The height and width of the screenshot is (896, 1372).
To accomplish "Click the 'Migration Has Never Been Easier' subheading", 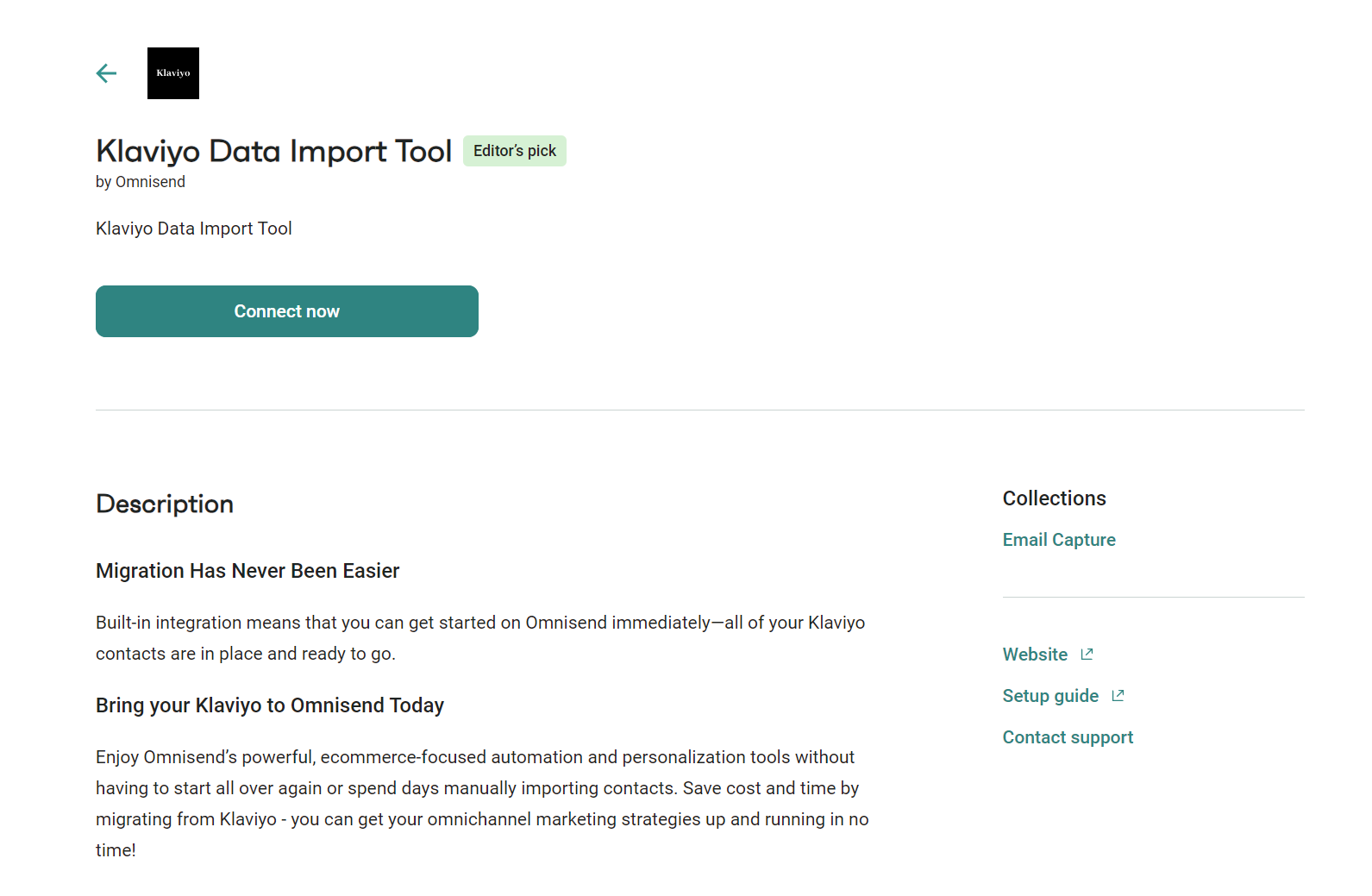I will coord(247,571).
